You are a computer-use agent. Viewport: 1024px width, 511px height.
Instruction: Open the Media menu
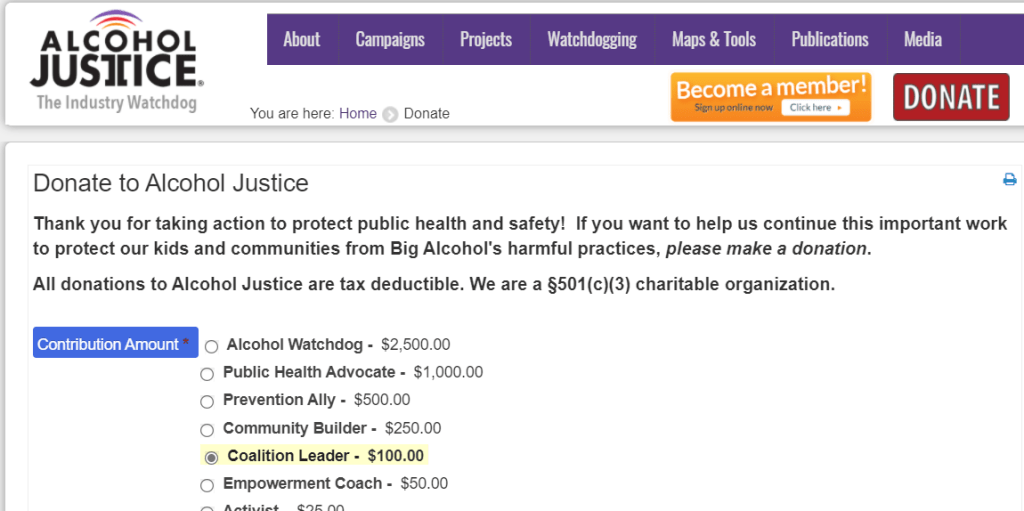coord(923,40)
